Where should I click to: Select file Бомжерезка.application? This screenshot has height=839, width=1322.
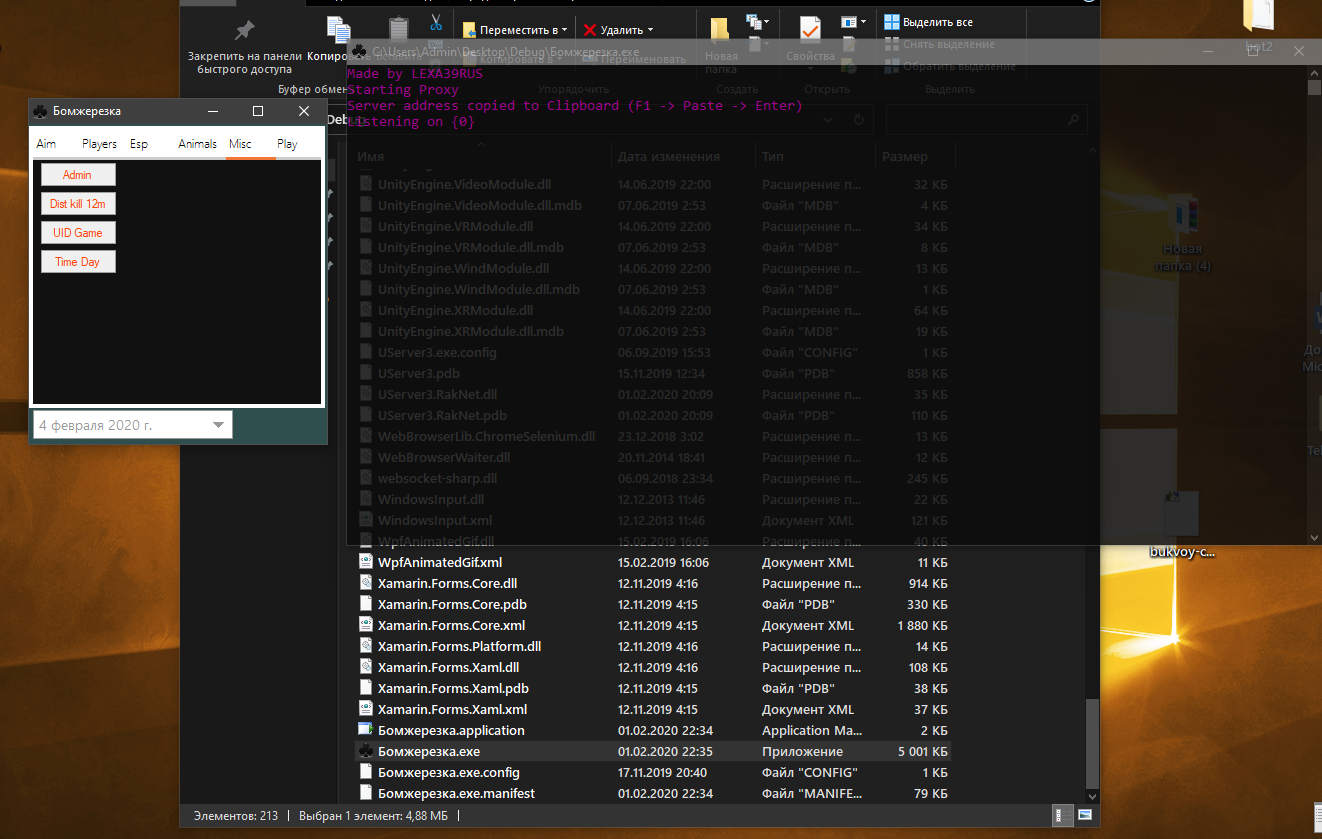coord(451,730)
